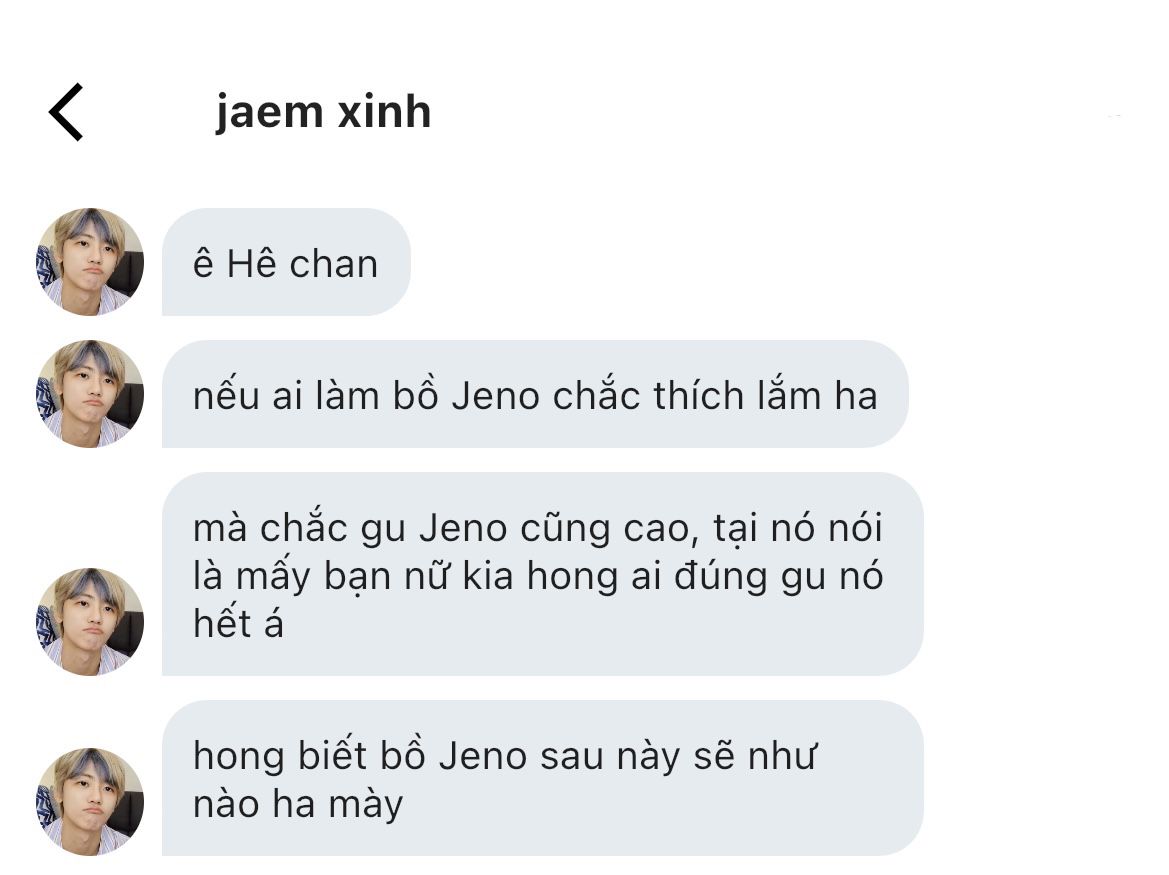1169x875 pixels.
Task: Click the text line 'hết á'
Action: click(x=239, y=623)
